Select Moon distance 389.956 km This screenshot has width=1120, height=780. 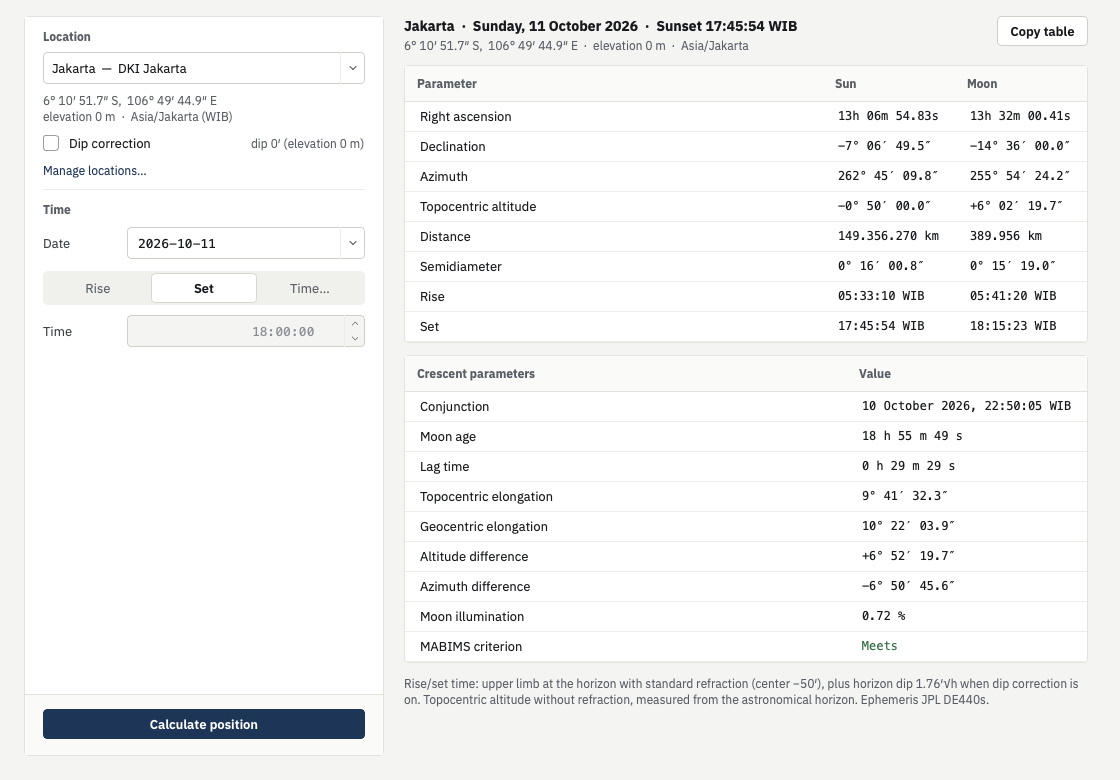[1006, 236]
